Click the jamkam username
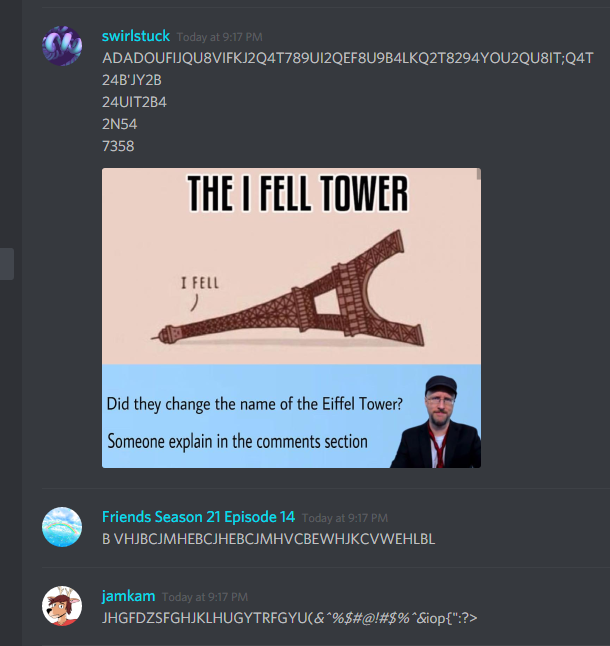Image resolution: width=610 pixels, height=646 pixels. coord(128,596)
